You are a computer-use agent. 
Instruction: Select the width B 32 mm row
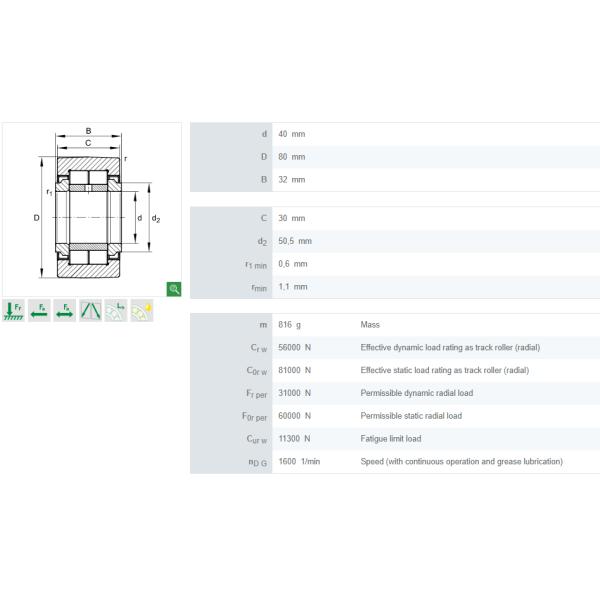394,180
